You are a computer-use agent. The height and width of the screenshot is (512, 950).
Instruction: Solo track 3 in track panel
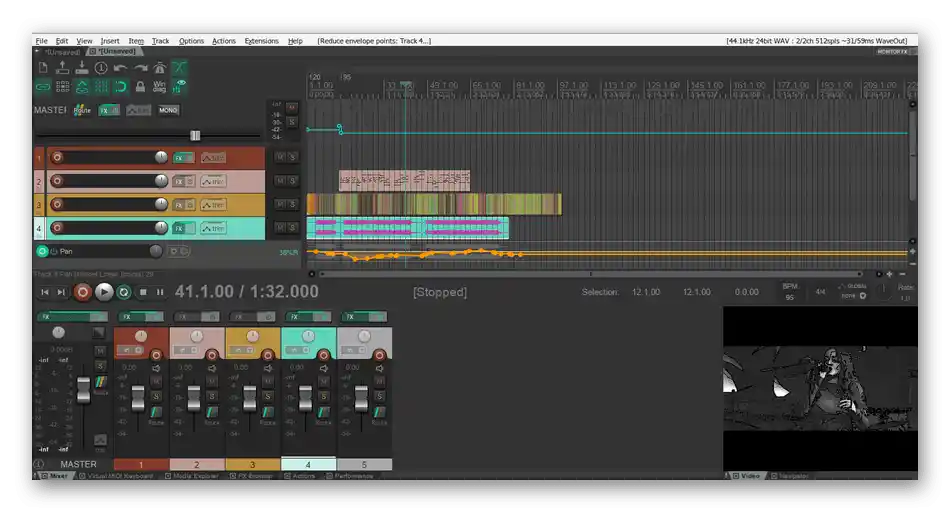292,204
